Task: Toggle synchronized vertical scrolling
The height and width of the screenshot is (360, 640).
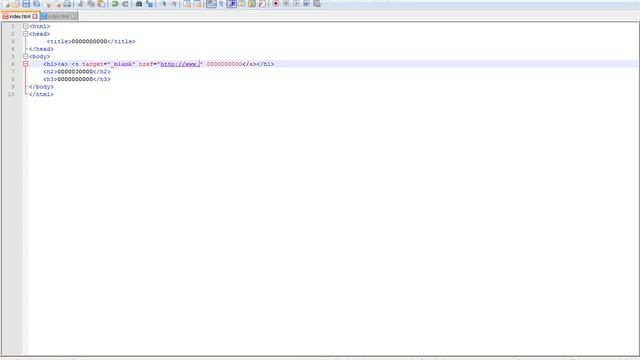Action: (187, 4)
